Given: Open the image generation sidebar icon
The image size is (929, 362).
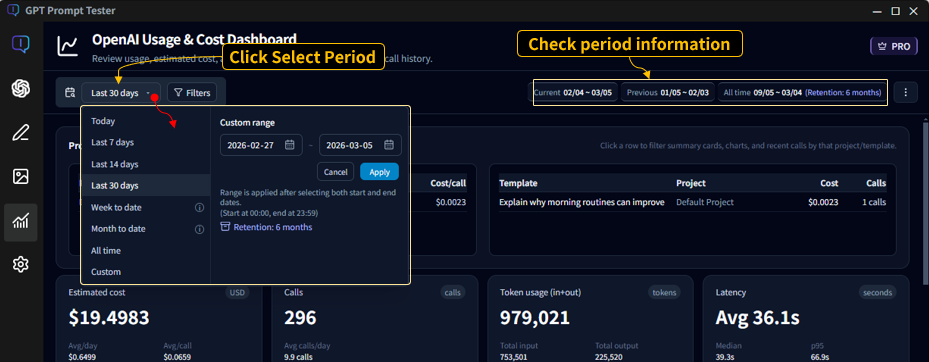Looking at the screenshot, I should (21, 177).
